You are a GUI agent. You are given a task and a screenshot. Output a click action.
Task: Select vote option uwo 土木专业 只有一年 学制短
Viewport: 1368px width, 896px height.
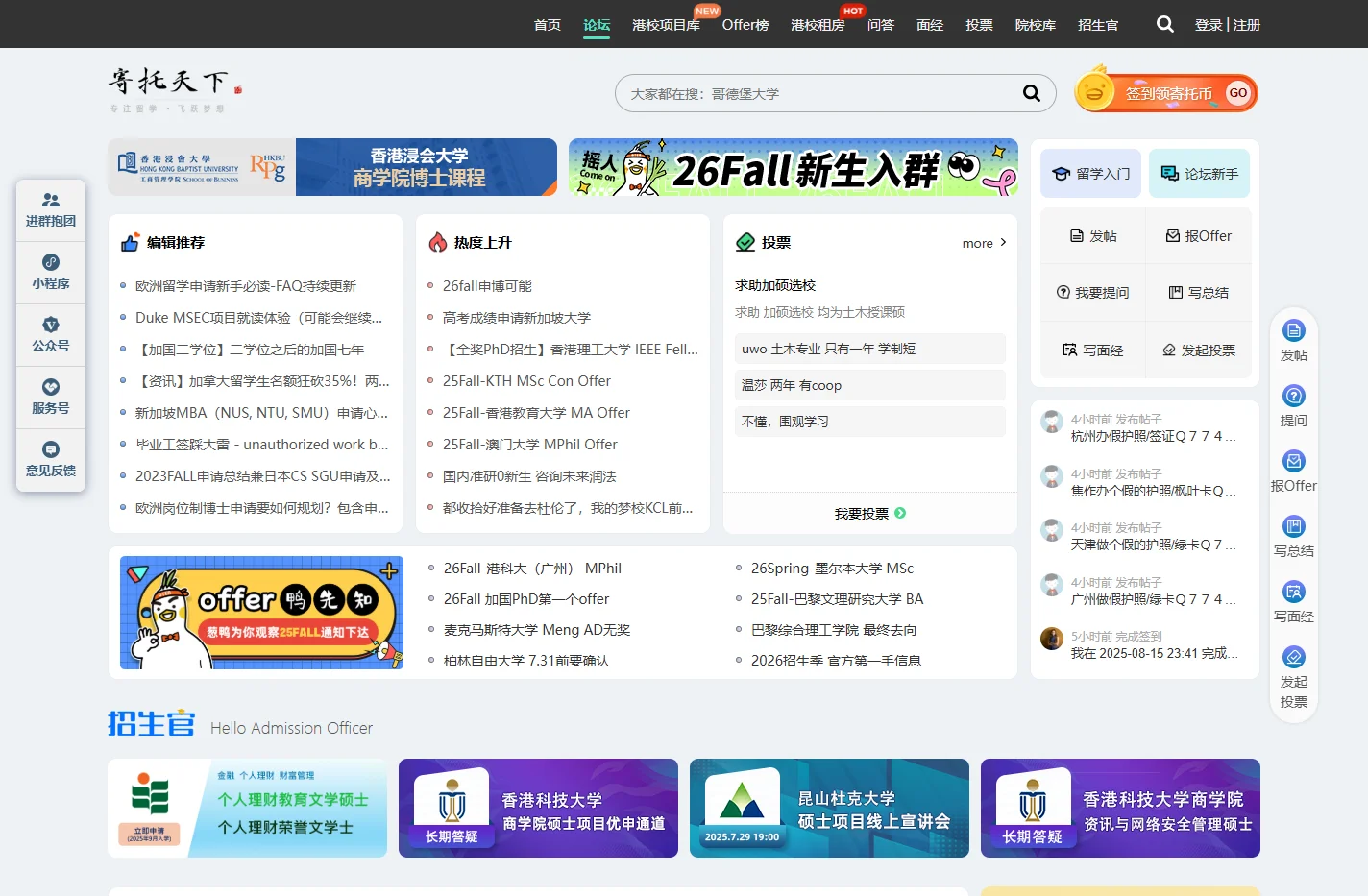(870, 349)
